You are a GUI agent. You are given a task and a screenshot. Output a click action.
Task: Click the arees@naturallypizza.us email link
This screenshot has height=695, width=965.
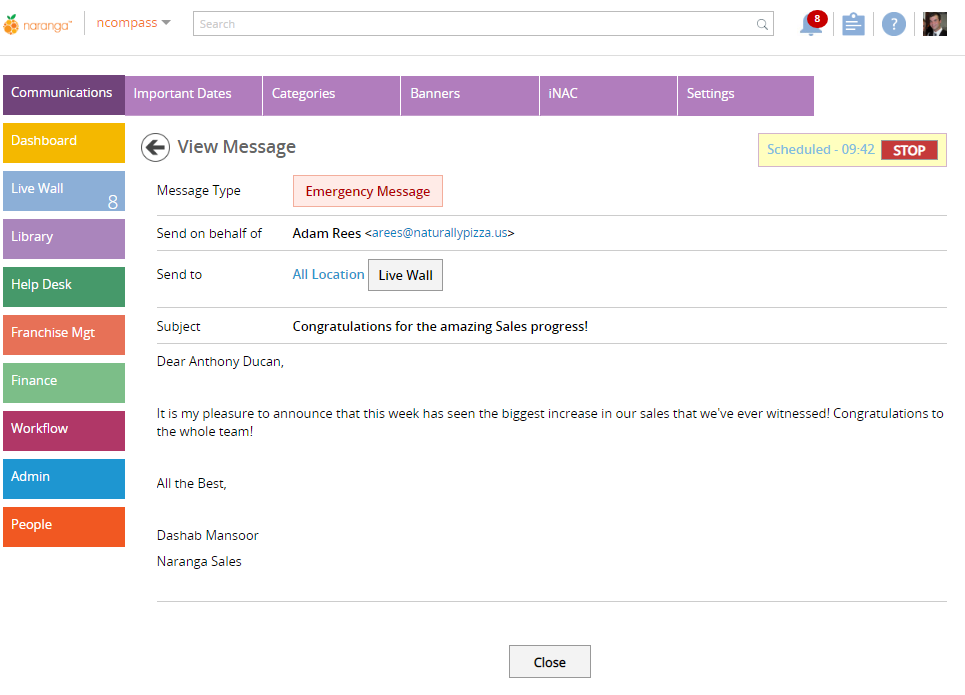pos(439,233)
